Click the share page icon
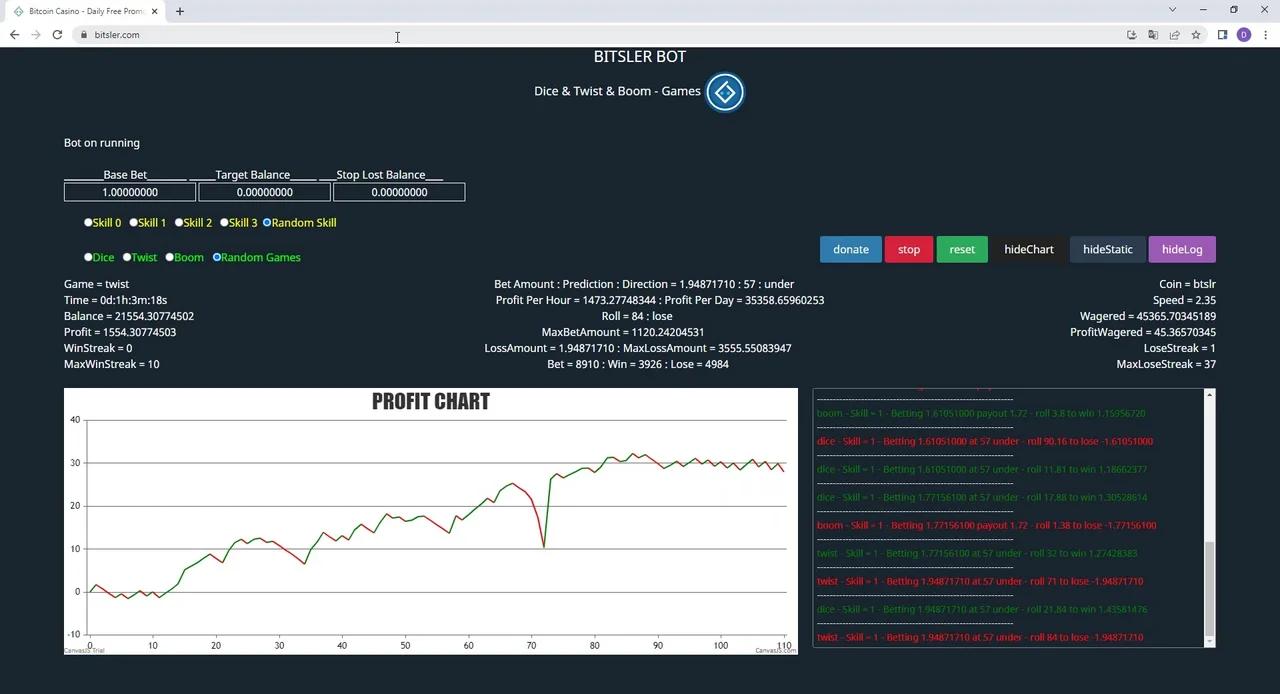 coord(1174,35)
